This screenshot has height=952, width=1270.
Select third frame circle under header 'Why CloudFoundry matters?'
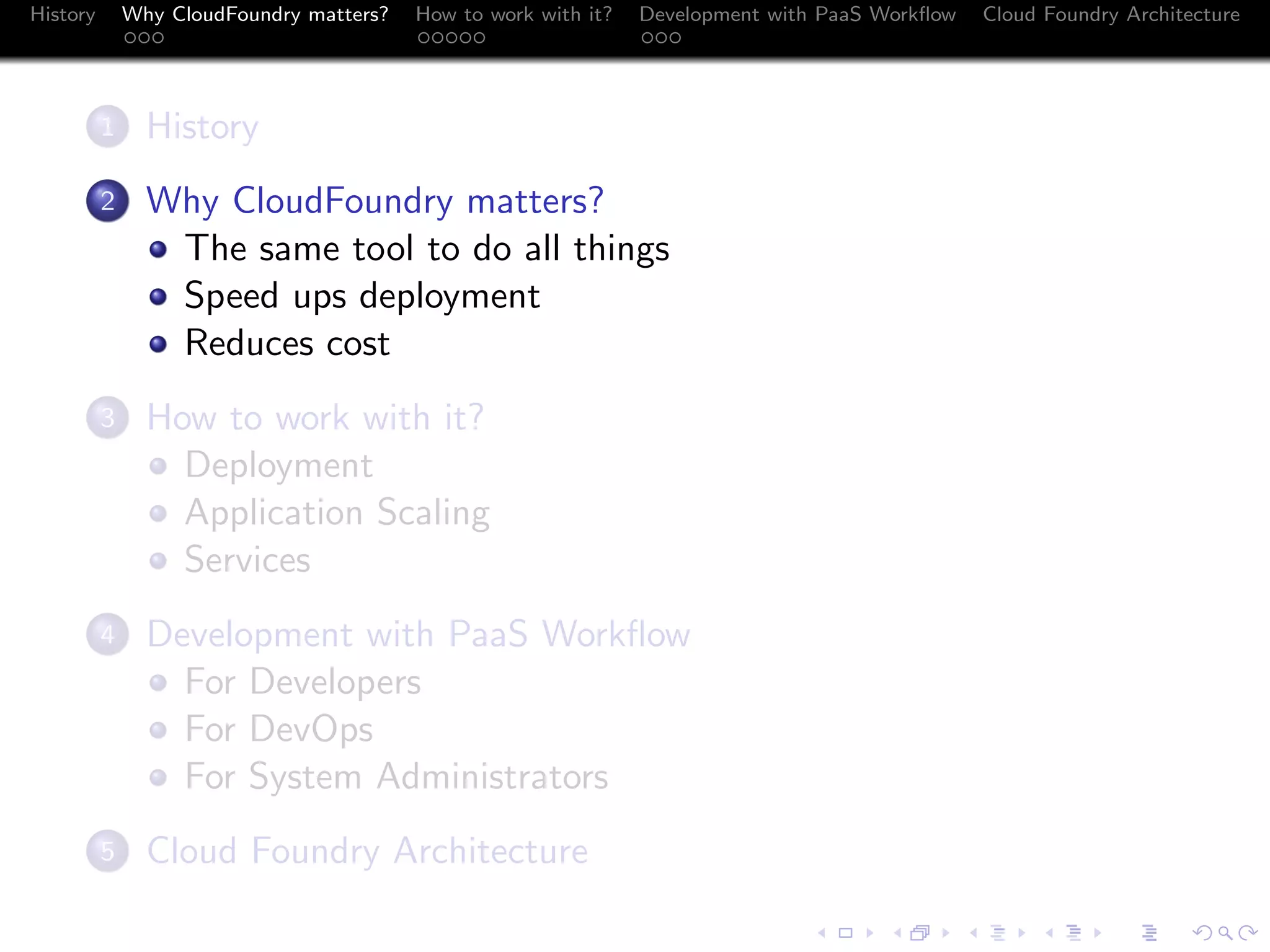coord(158,38)
